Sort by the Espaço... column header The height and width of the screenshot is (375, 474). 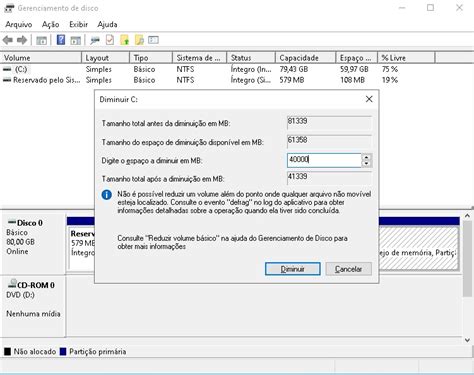coord(357,58)
